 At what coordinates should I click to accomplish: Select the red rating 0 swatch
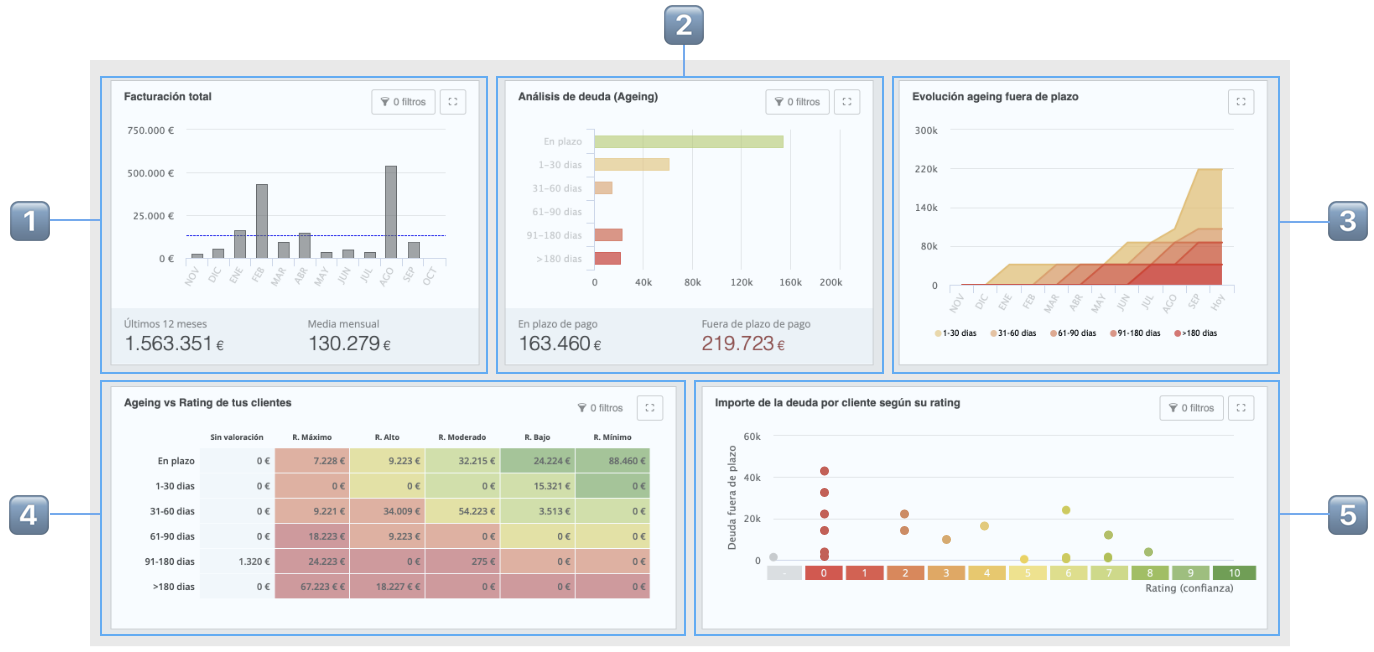823,574
